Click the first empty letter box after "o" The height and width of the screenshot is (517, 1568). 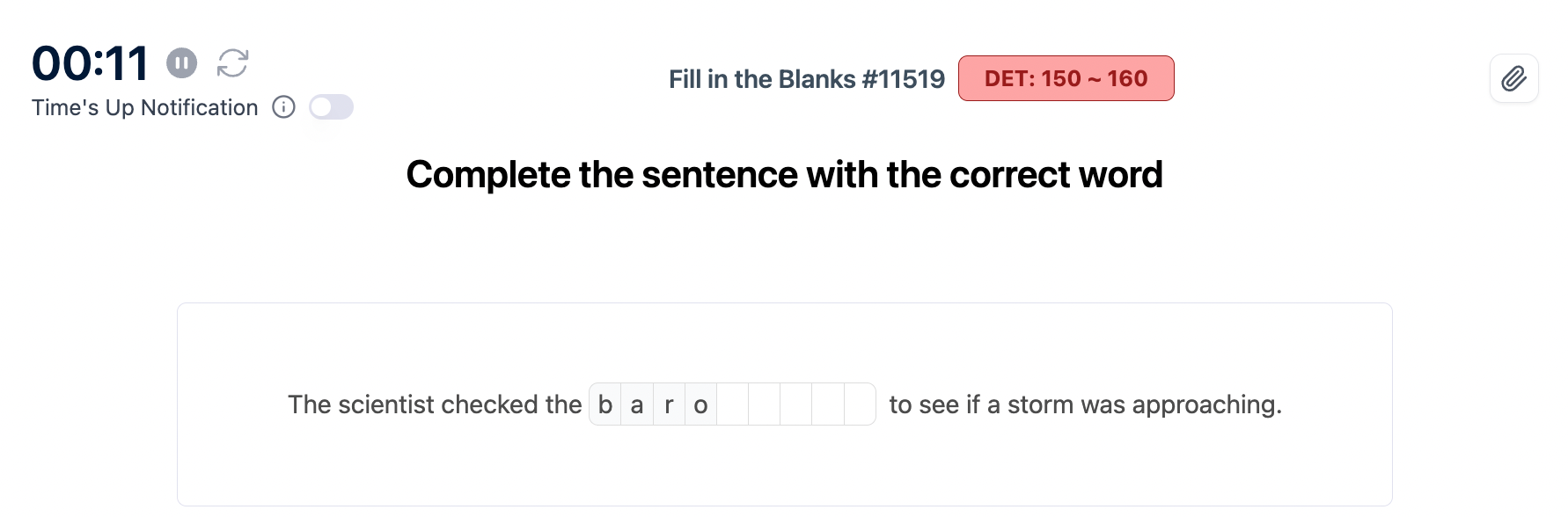click(x=732, y=404)
